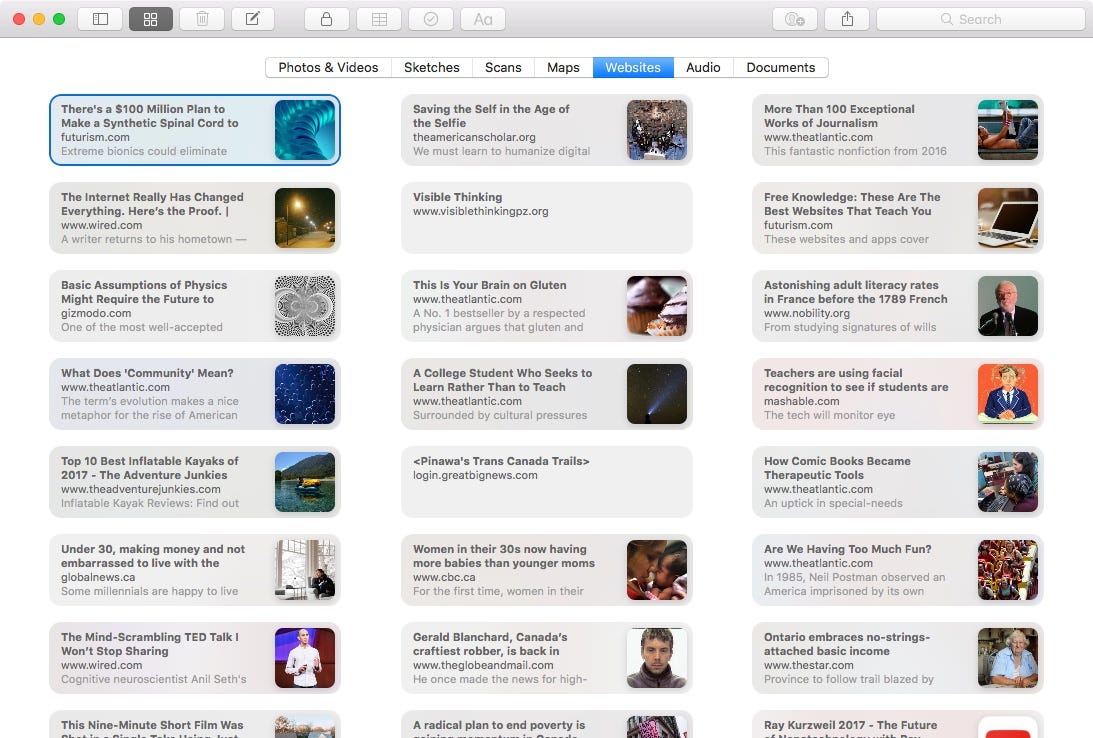Switch to the Documents tab
1093x738 pixels.
tap(781, 68)
